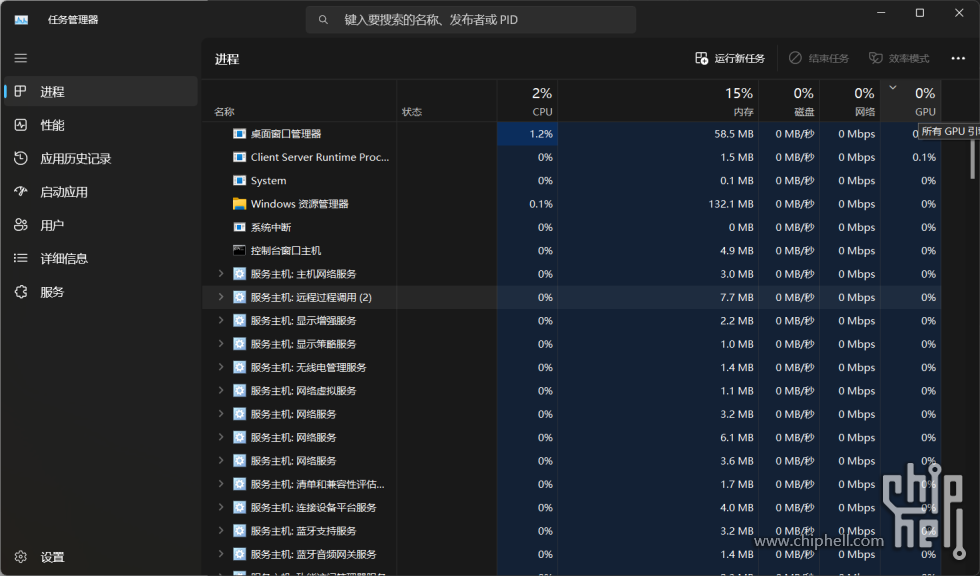Click the search box for name, publisher or PID
Screen dimensions: 980x576
(x=471, y=20)
